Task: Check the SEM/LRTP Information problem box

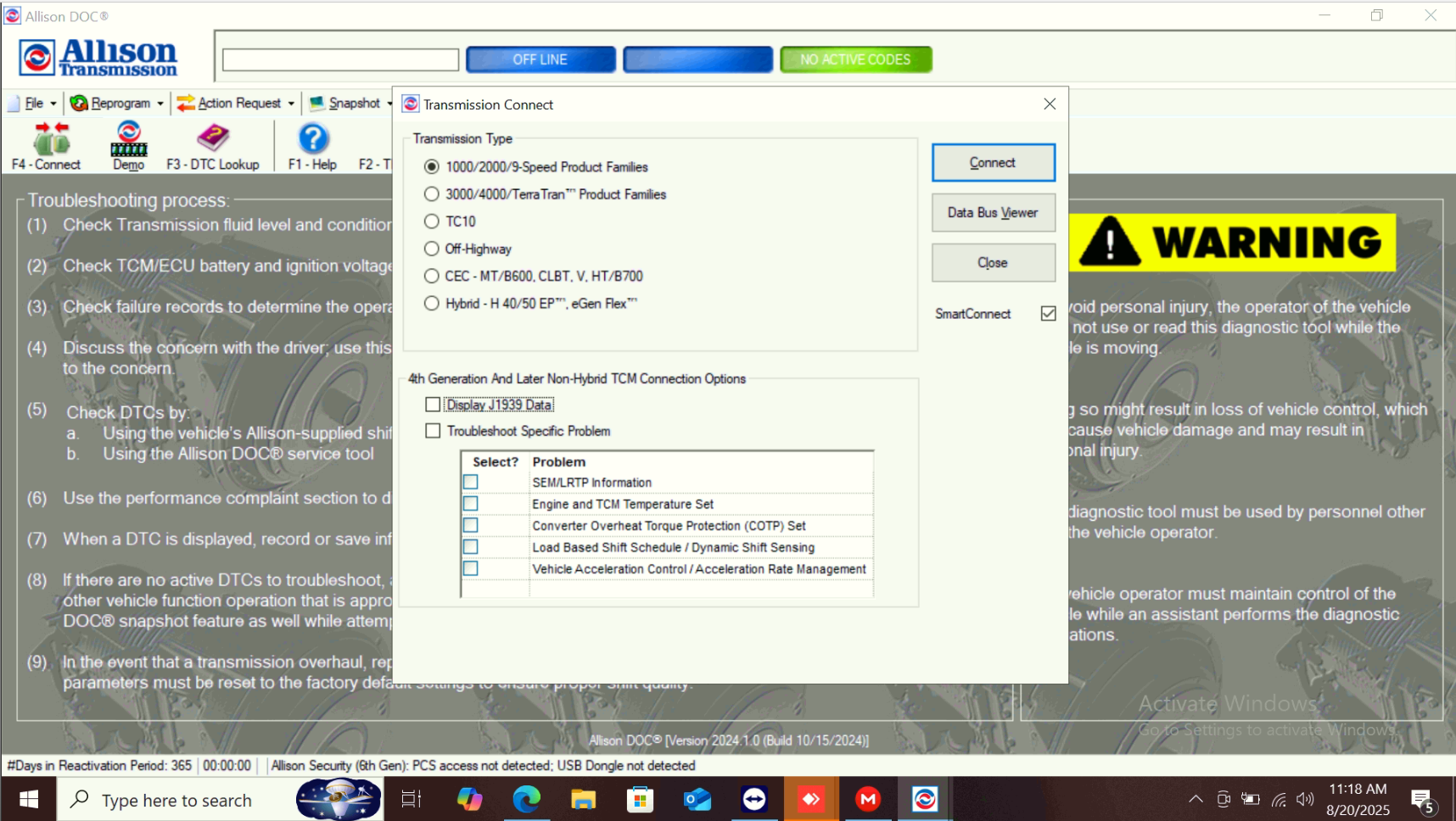Action: pyautogui.click(x=471, y=482)
